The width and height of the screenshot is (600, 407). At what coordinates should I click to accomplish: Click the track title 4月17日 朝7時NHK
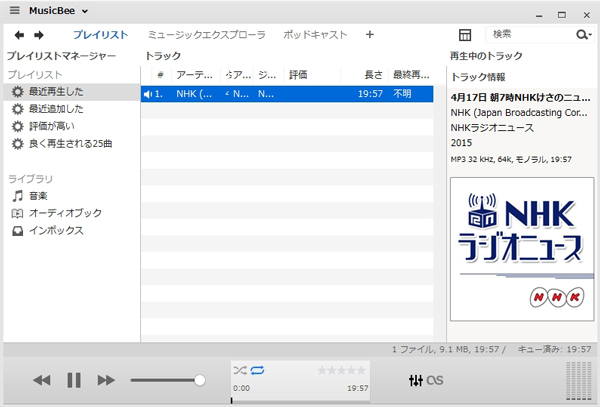(x=520, y=98)
